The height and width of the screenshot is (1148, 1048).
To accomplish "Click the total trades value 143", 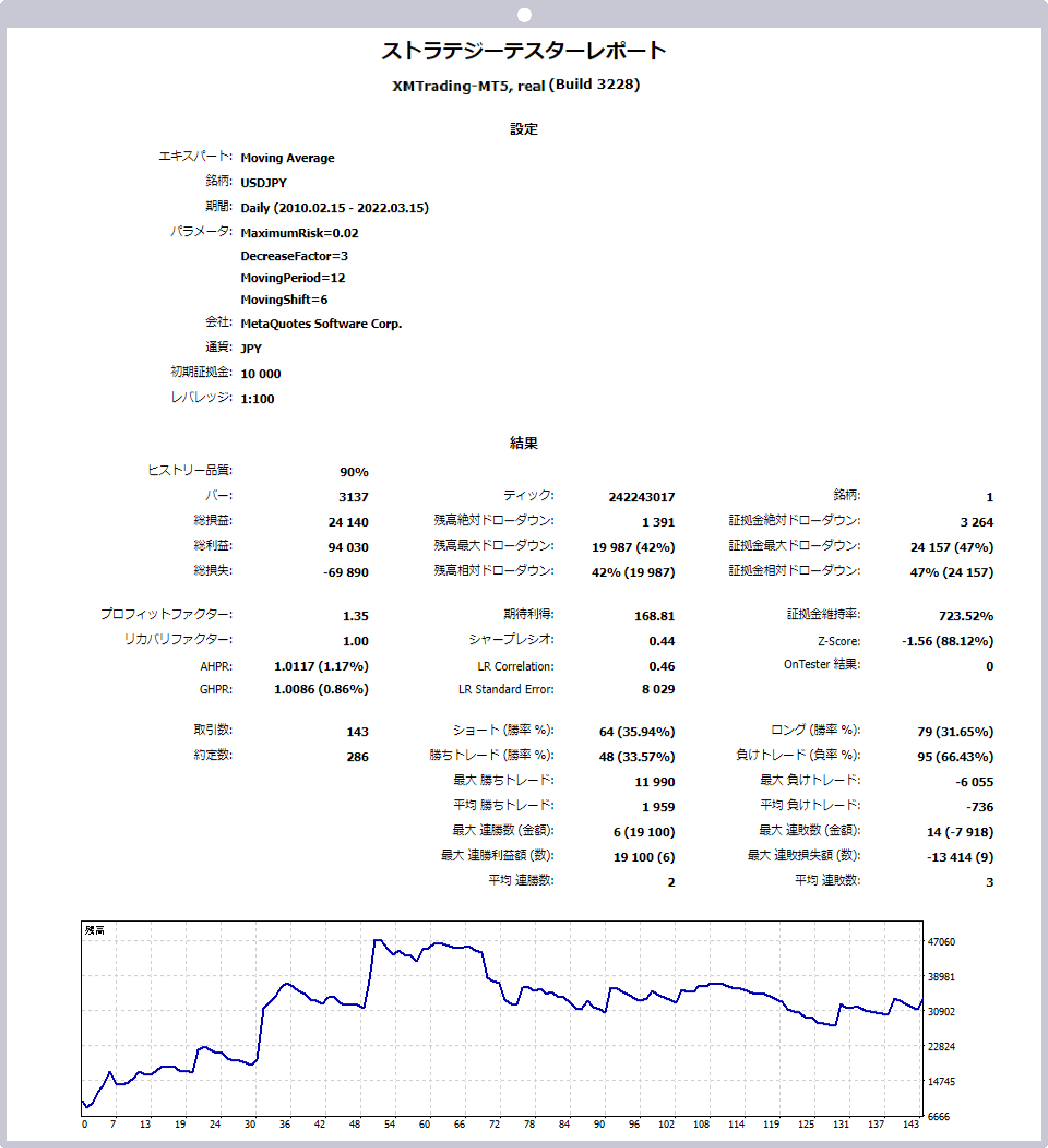I will [x=358, y=732].
